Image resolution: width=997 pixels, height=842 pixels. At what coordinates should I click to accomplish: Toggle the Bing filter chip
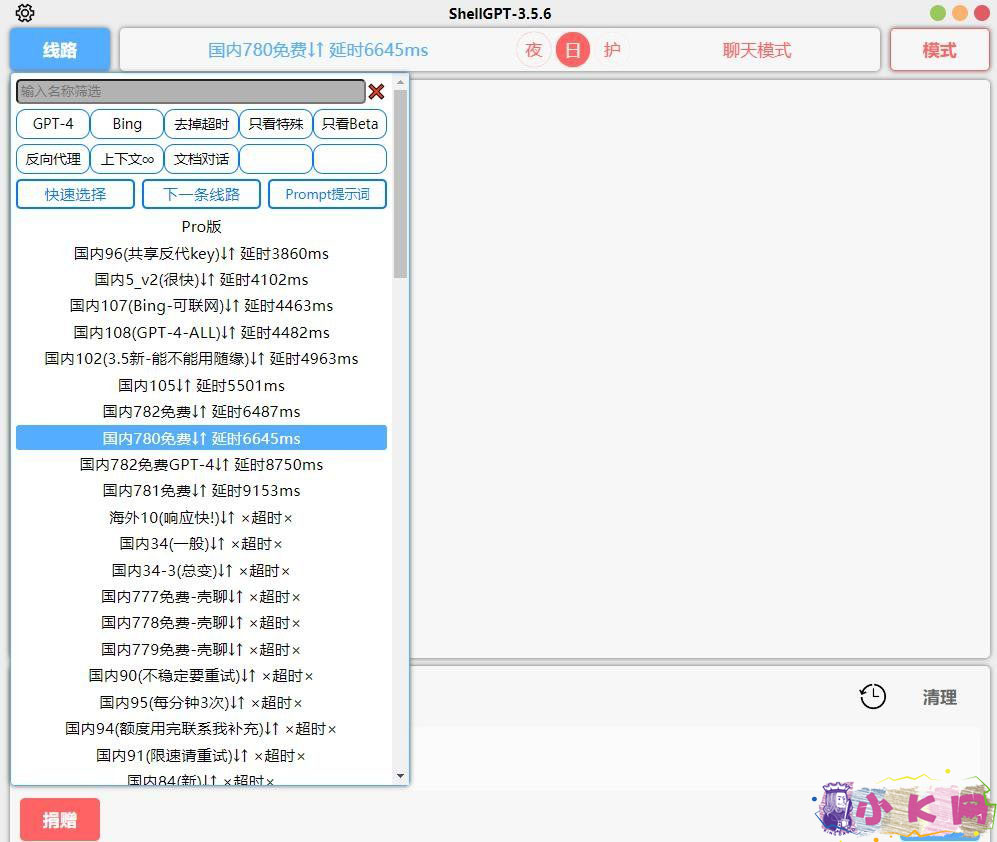127,124
